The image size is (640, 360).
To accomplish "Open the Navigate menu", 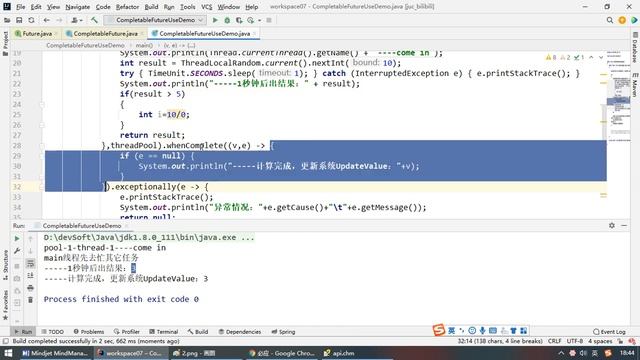I will click(78, 7).
